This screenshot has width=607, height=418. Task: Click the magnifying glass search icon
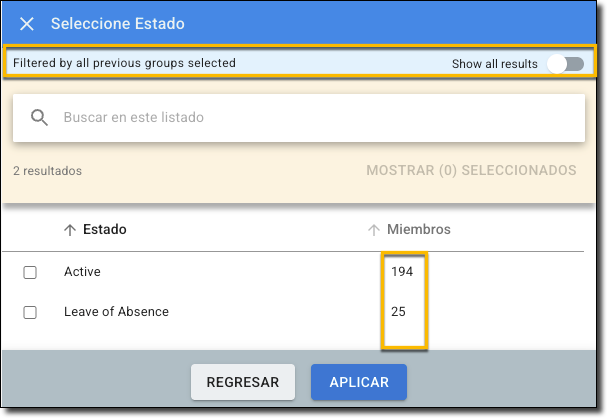point(40,117)
